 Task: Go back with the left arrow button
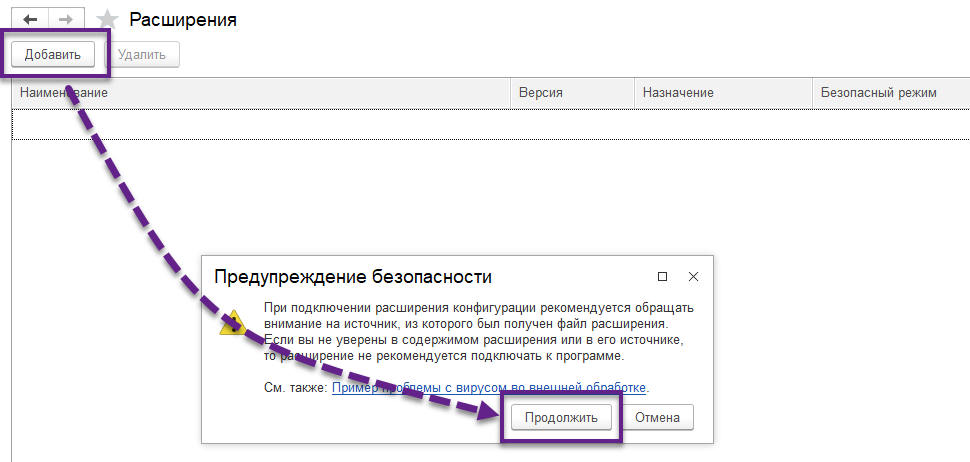(x=30, y=19)
